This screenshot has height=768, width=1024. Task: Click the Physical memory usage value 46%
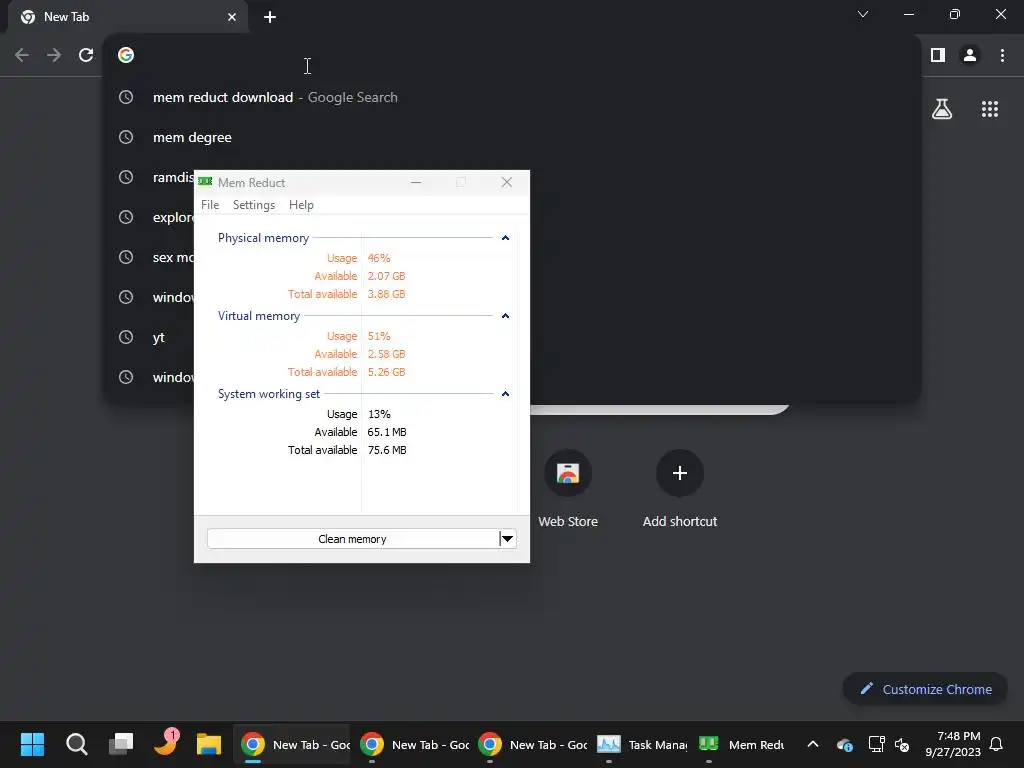click(379, 258)
